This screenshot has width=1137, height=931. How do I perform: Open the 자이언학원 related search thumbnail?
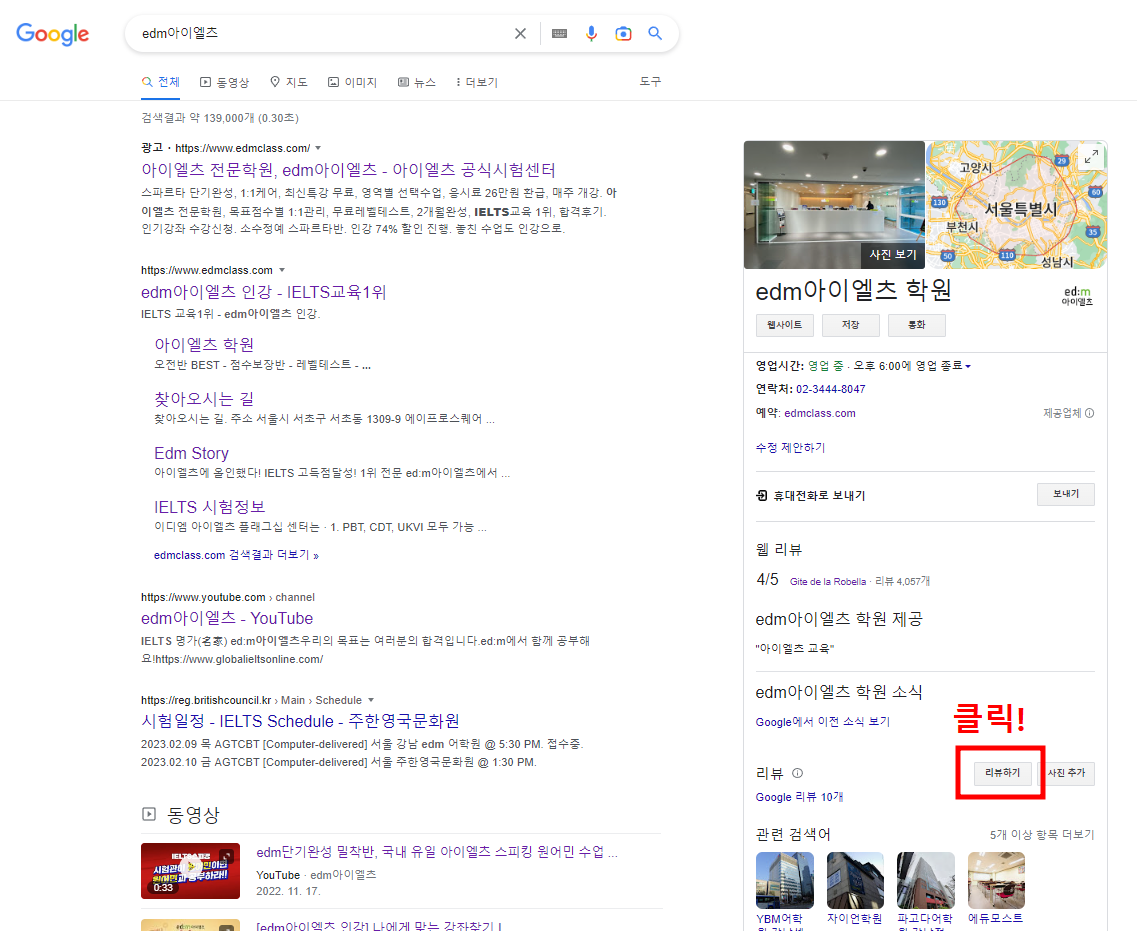point(855,880)
